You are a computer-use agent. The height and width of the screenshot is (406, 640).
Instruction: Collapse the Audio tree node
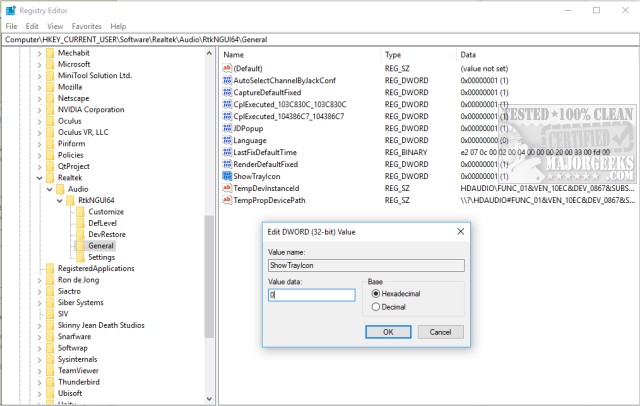point(49,189)
